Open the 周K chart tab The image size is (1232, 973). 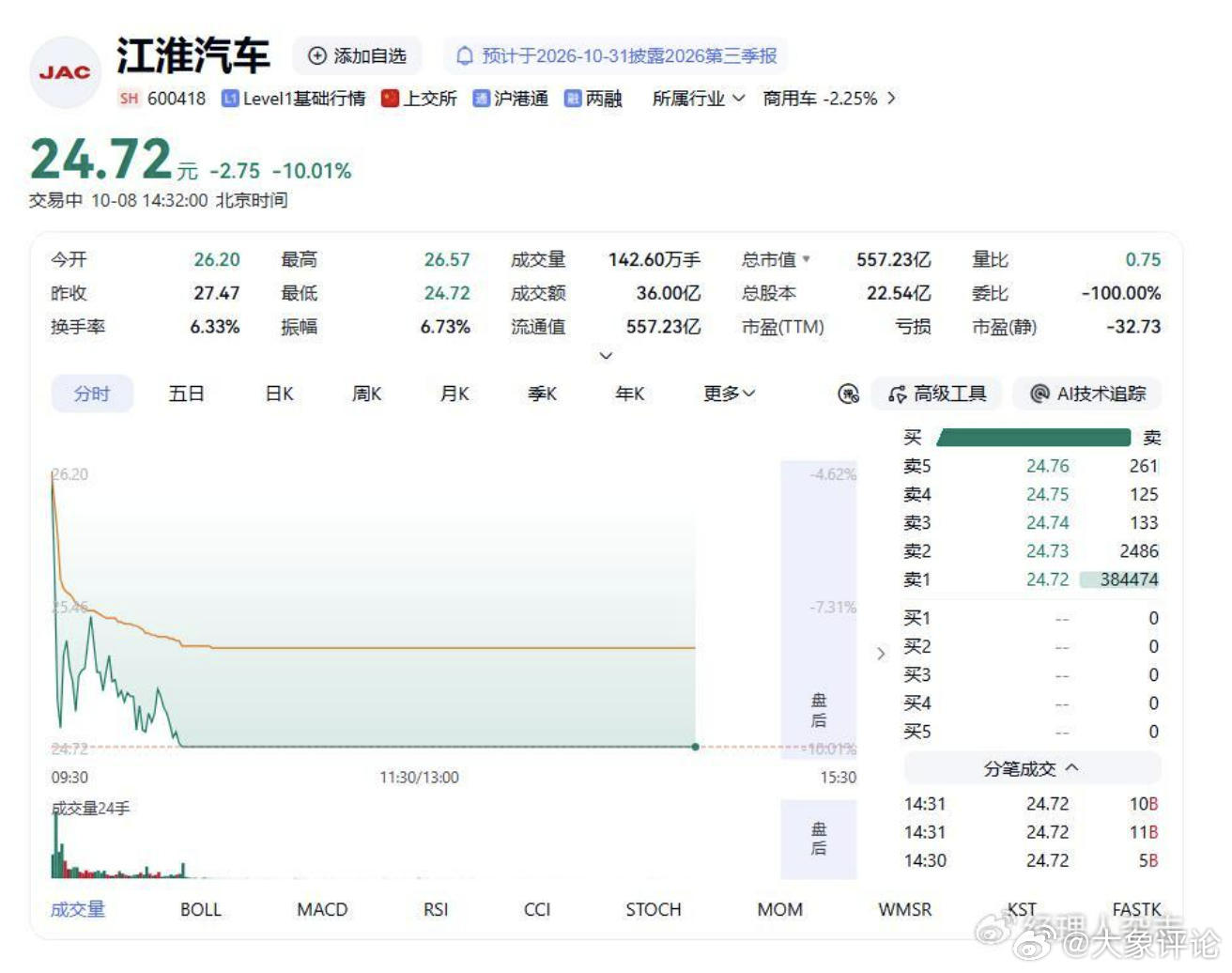(366, 394)
